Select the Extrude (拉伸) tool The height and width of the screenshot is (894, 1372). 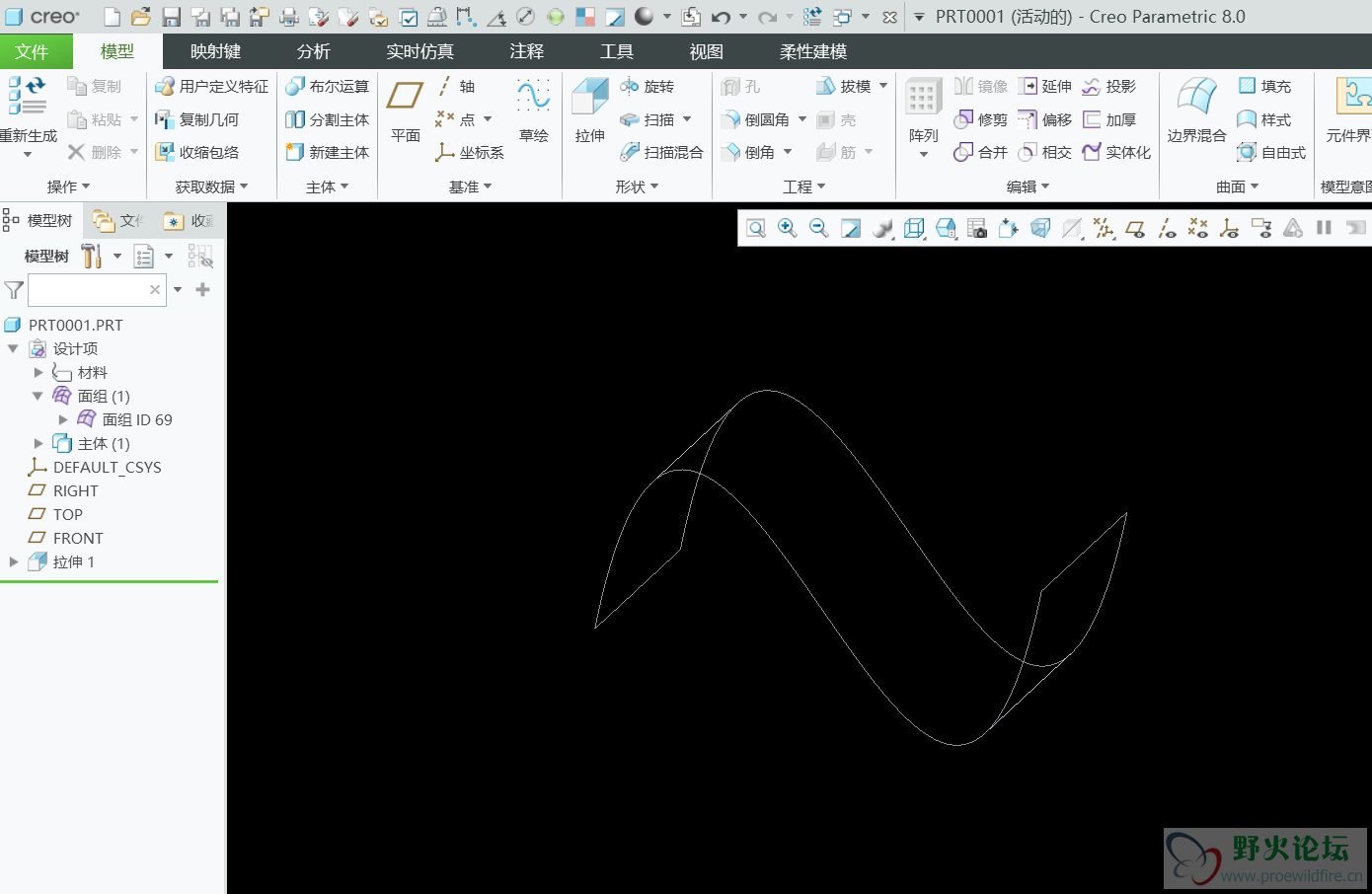pos(590,111)
